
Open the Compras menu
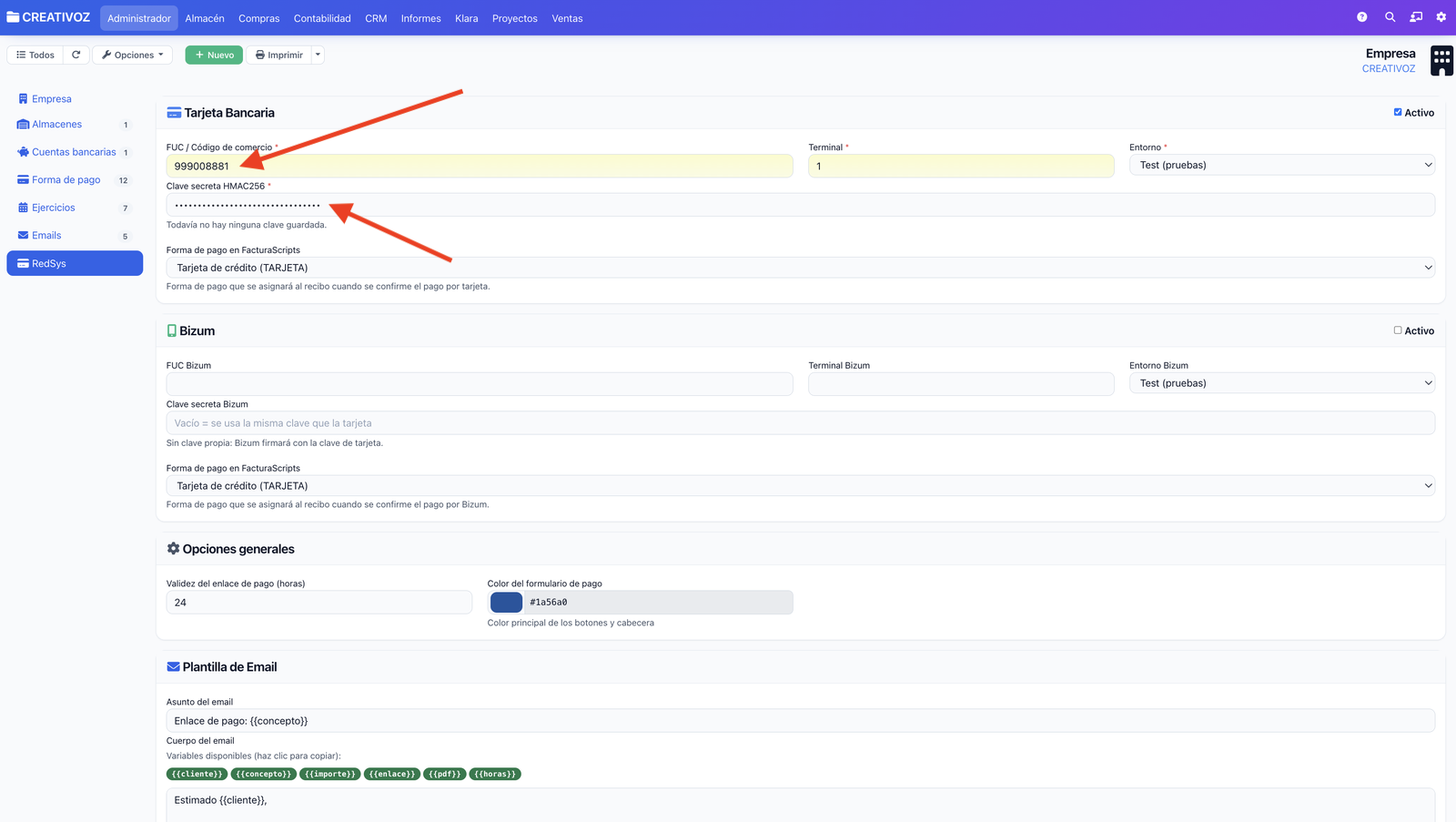click(259, 18)
